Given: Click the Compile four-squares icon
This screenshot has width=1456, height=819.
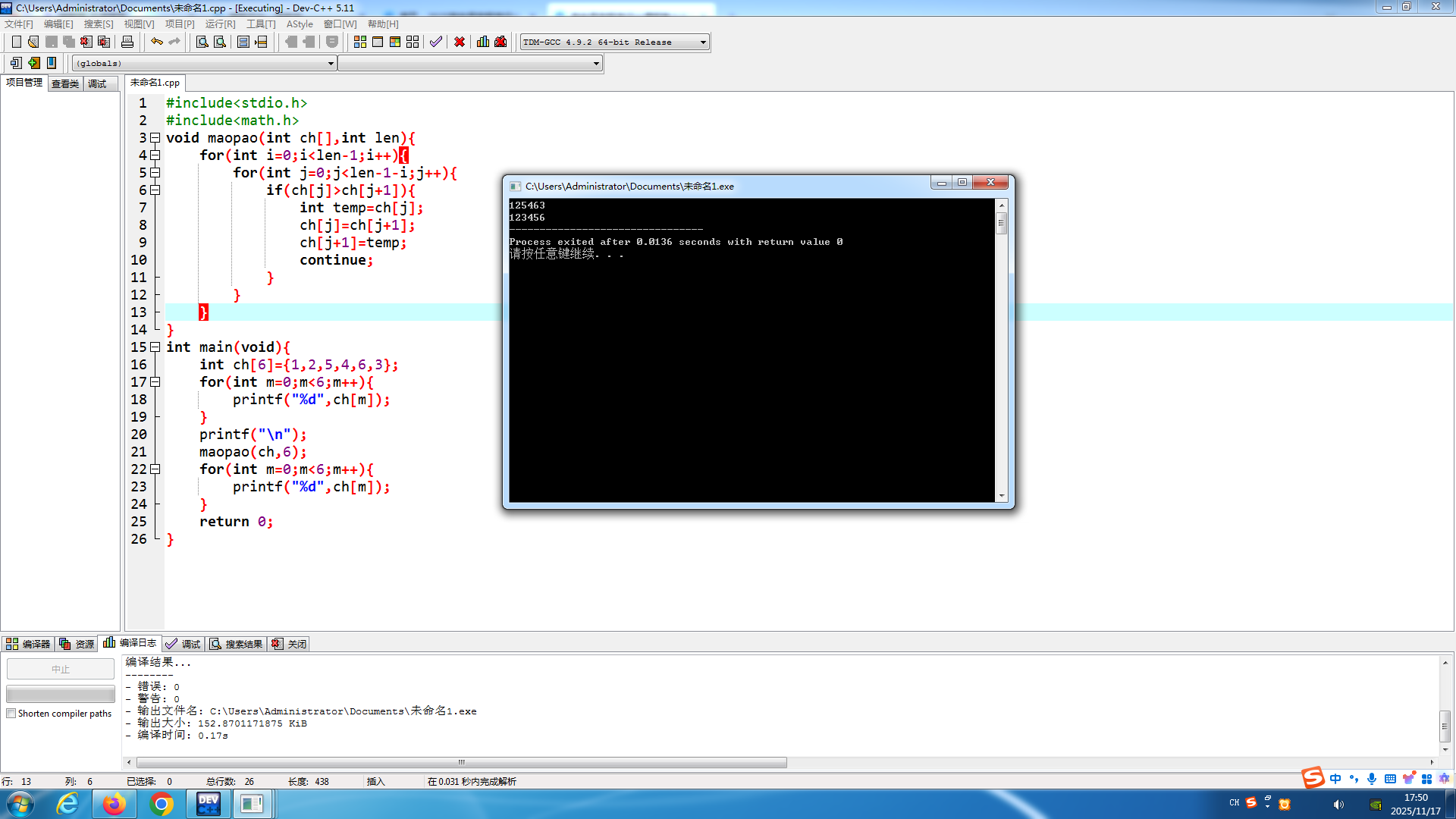Looking at the screenshot, I should (360, 42).
